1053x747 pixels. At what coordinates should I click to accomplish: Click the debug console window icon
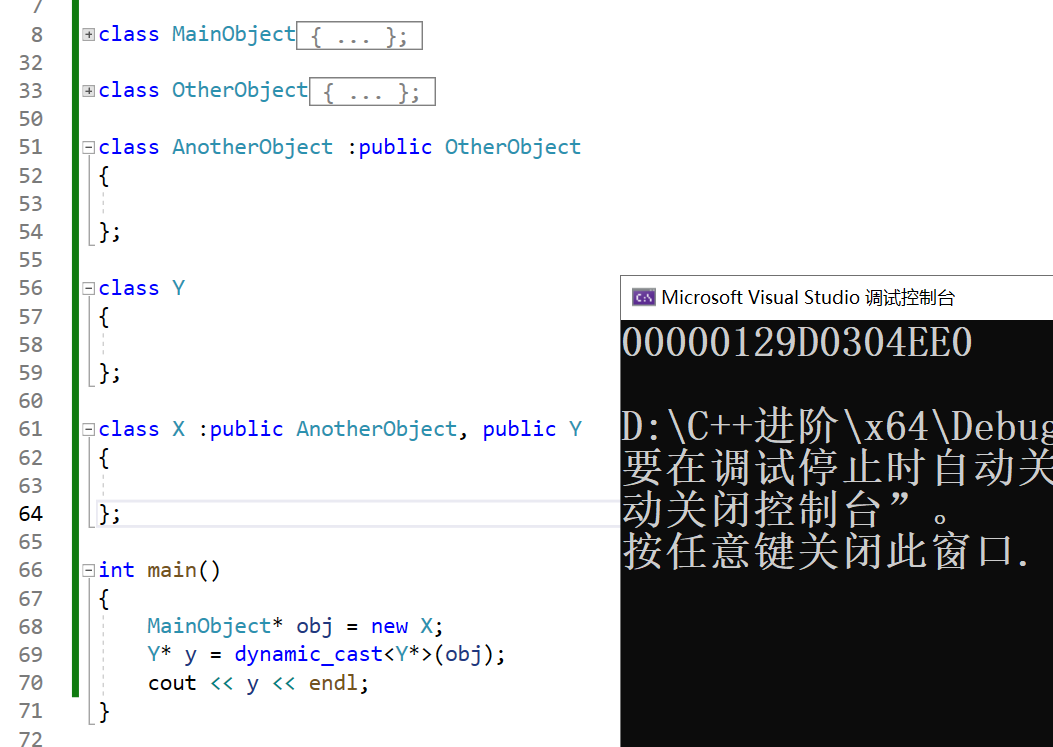[x=643, y=298]
